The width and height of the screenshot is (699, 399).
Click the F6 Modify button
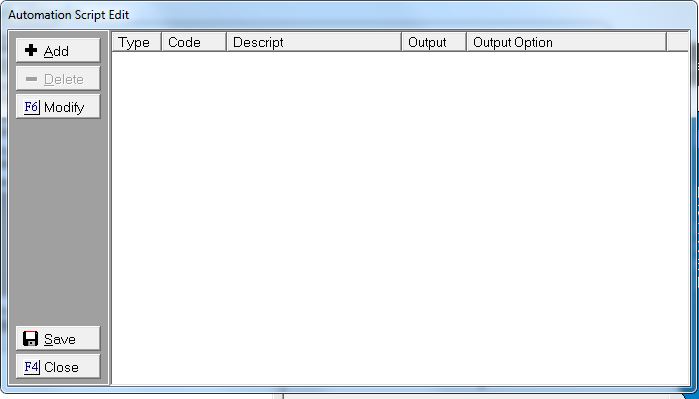pos(58,107)
